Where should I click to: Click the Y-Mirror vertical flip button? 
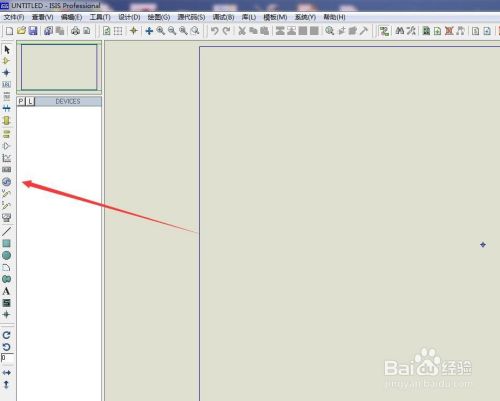(6, 384)
